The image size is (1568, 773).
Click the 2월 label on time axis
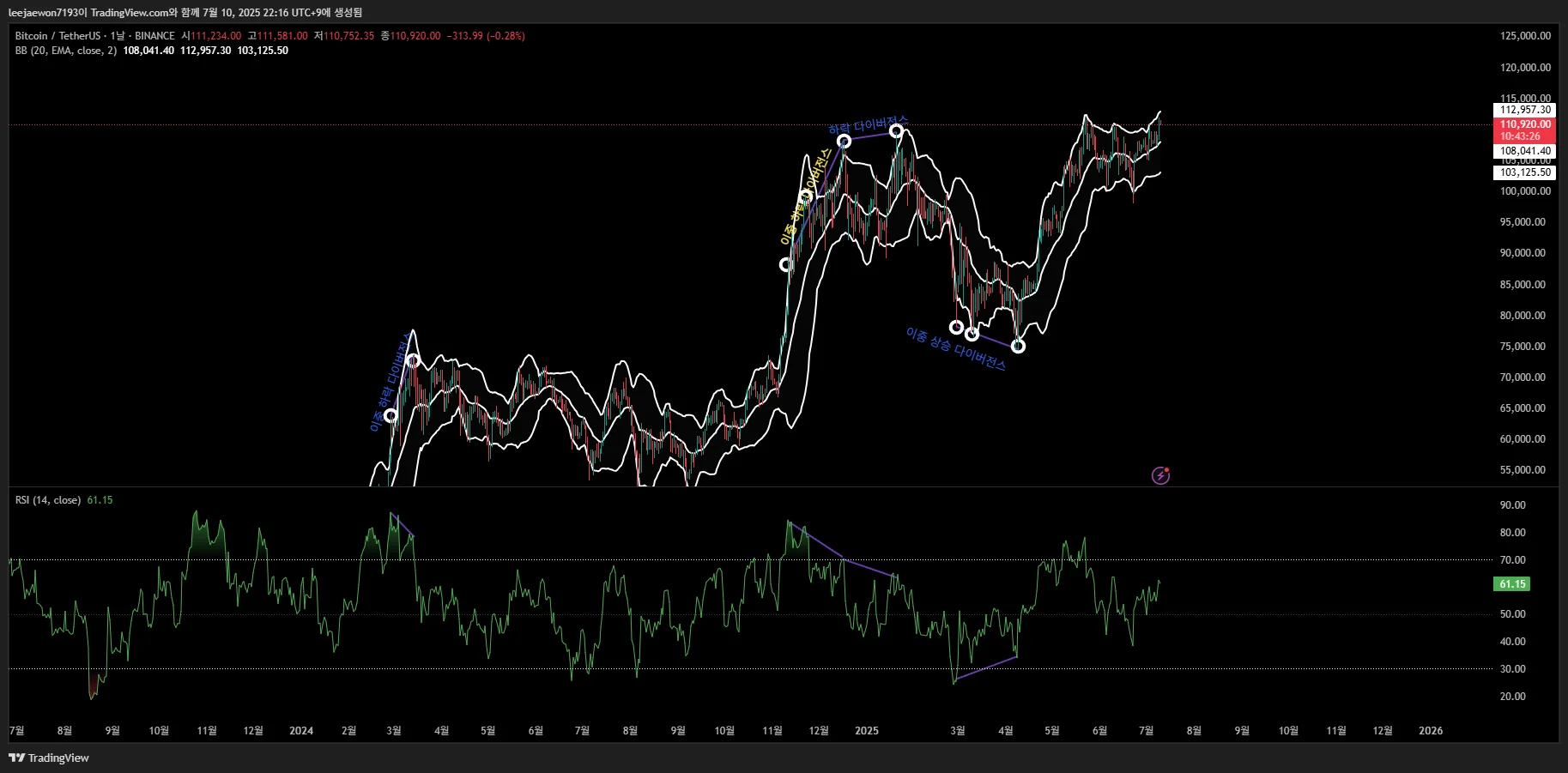pos(348,731)
